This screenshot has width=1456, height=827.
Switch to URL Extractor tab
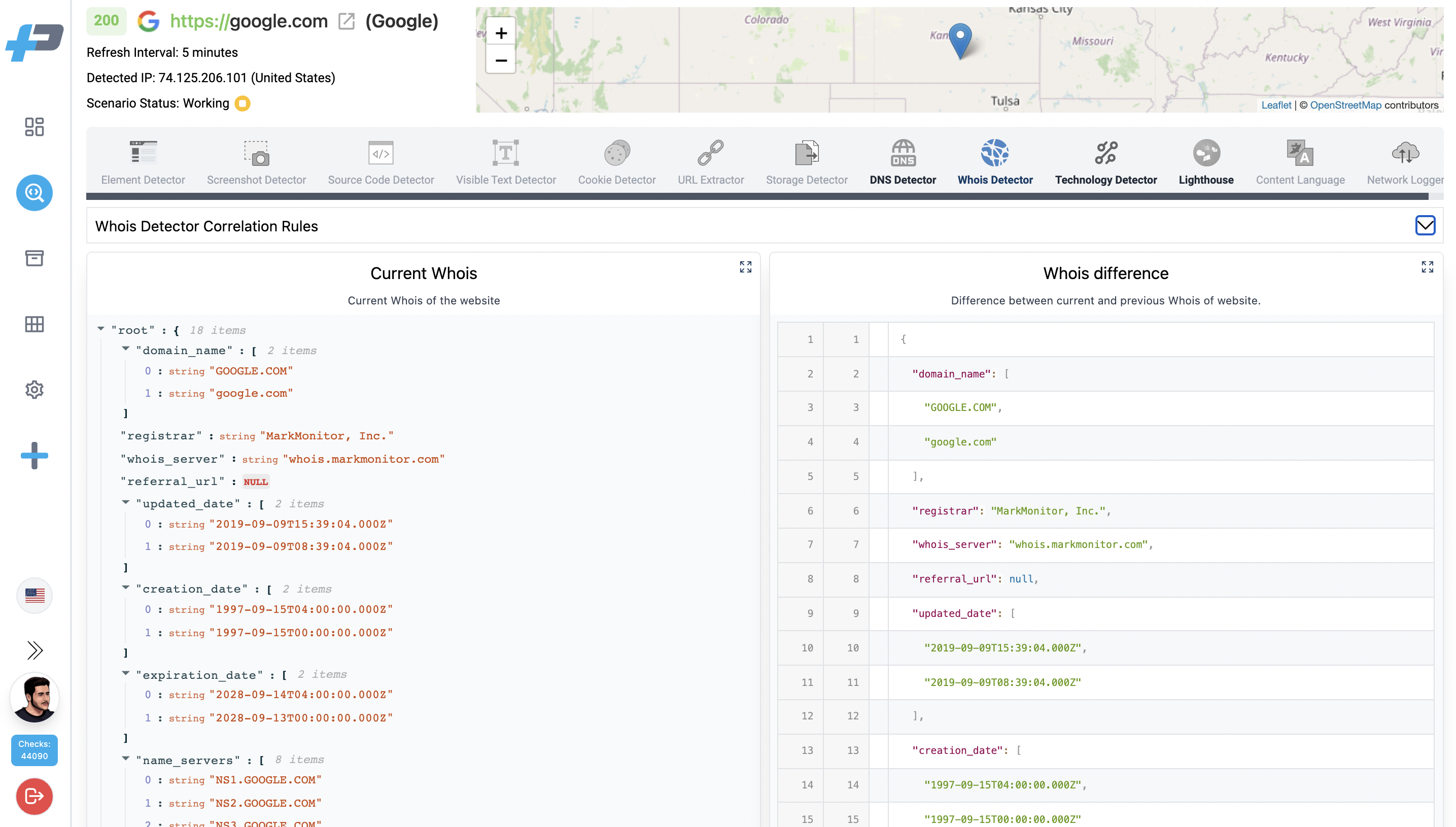click(x=710, y=163)
